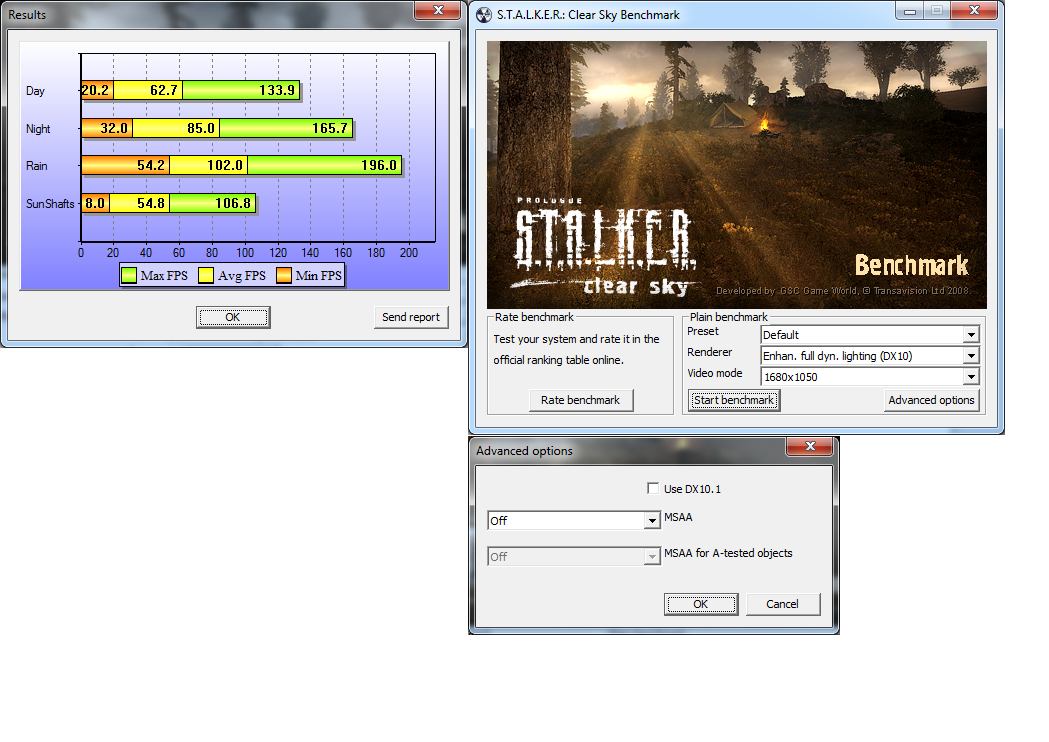Click the Day min FPS value 20.2
This screenshot has width=1049, height=742.
pyautogui.click(x=95, y=90)
